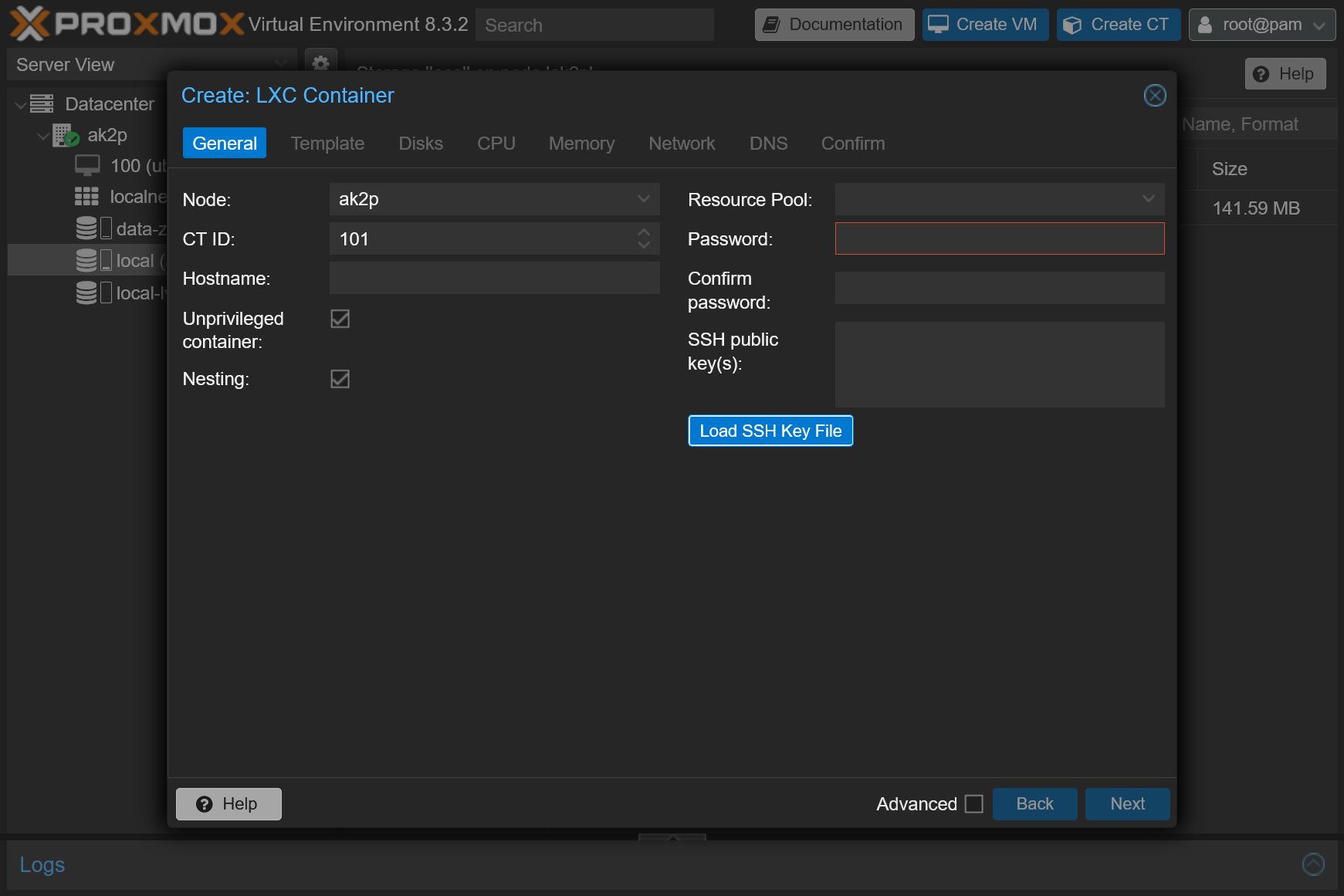Click the ak2p node icon

pos(66,135)
